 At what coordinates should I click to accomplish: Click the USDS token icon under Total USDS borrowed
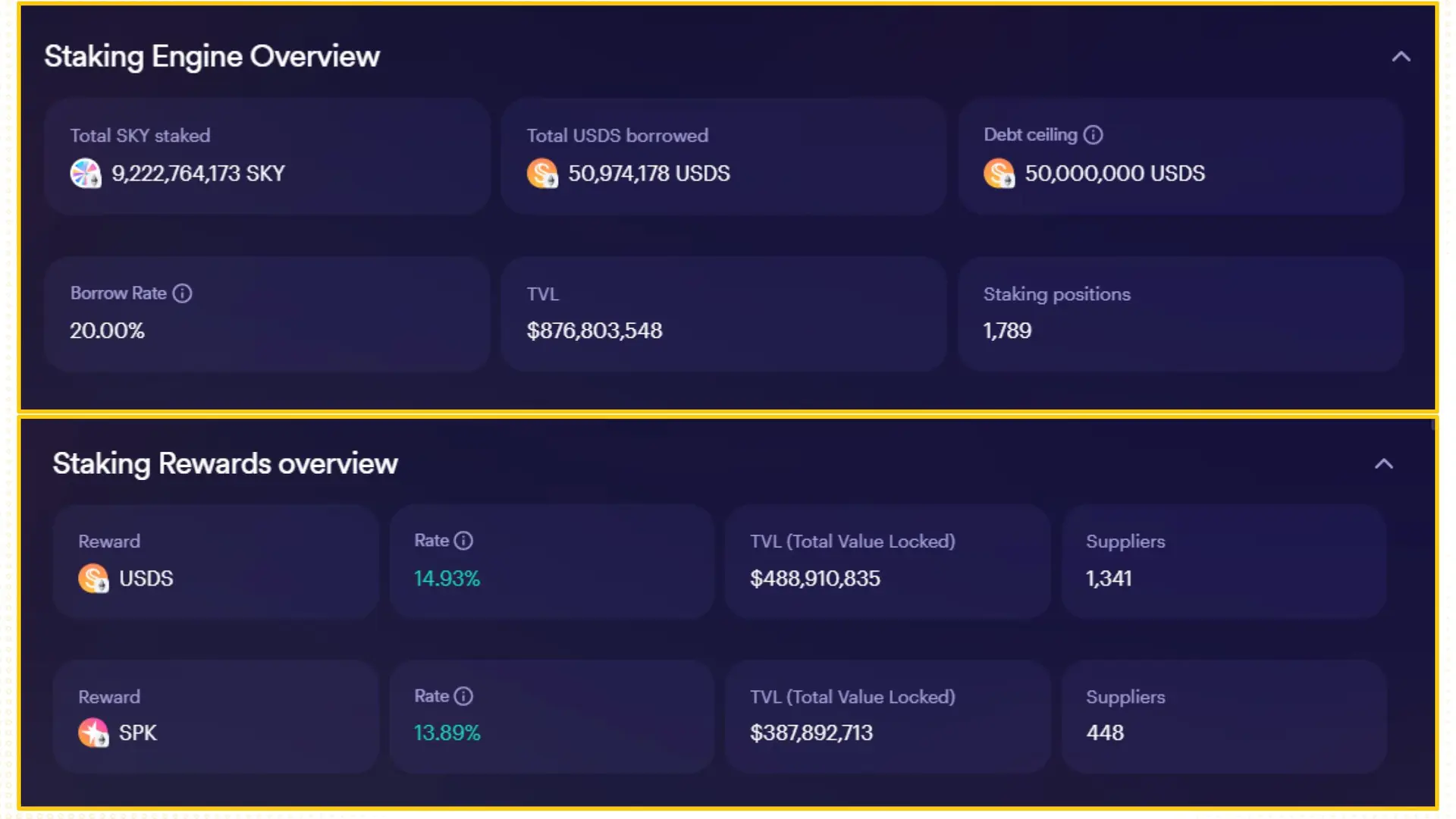[542, 174]
